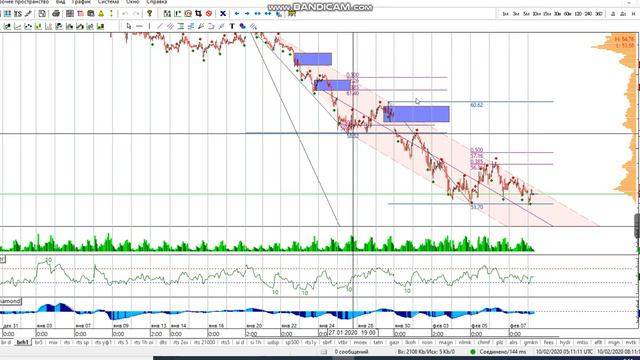Open the udsp chart tab
640x360 pixels.
[x=273, y=342]
